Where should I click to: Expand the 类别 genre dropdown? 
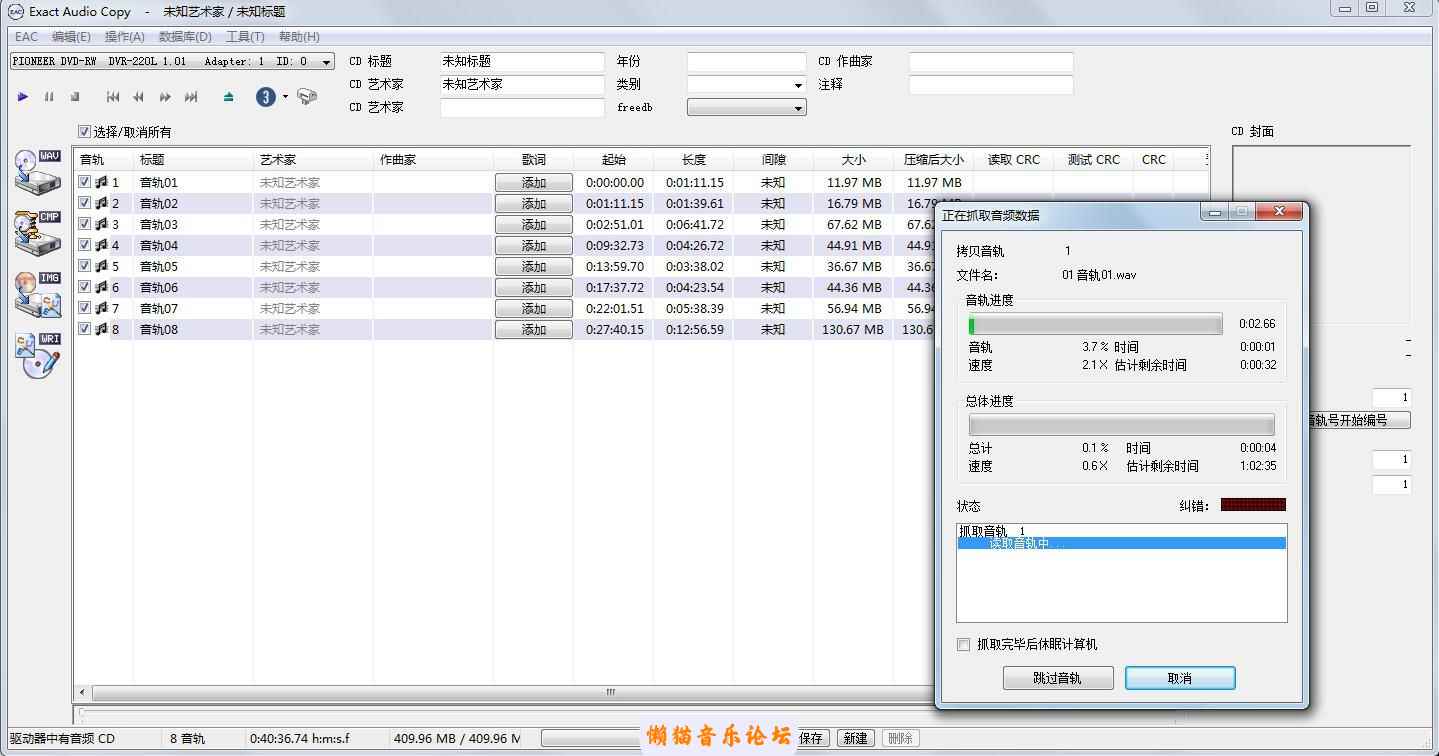746,85
